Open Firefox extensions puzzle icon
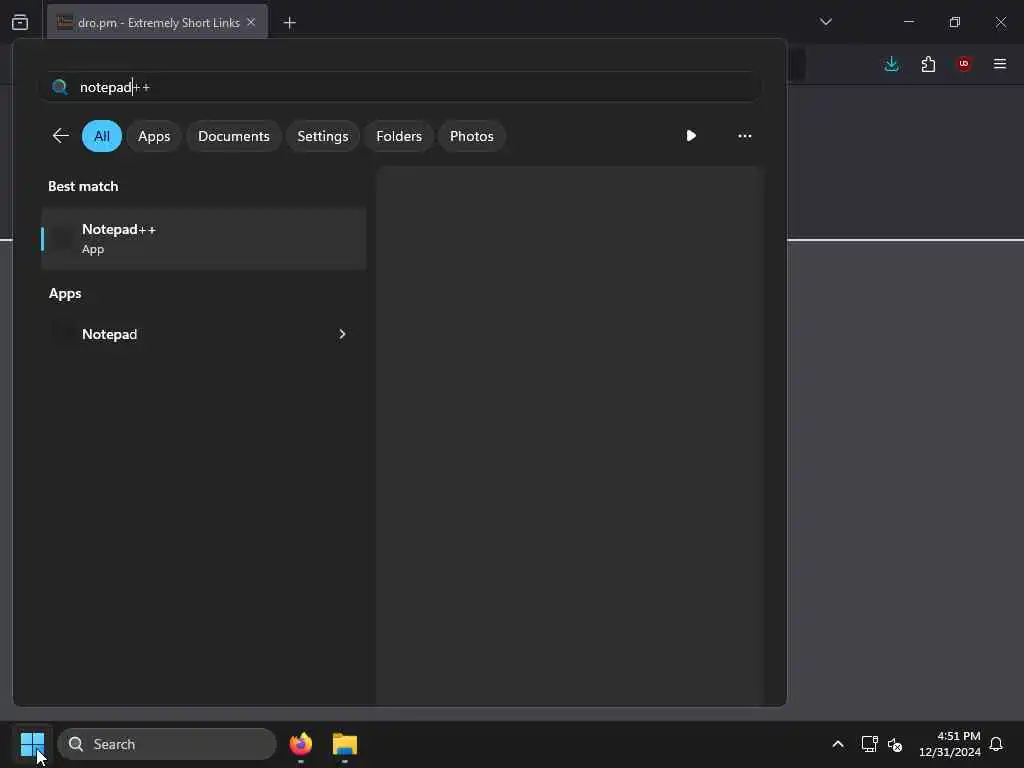 [928, 64]
